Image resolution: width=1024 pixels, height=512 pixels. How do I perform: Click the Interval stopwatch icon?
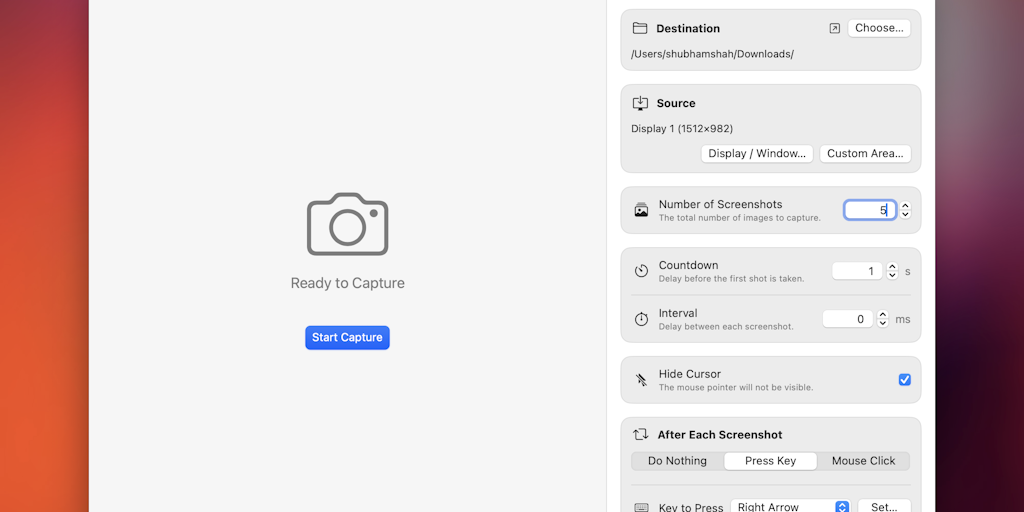pyautogui.click(x=641, y=319)
